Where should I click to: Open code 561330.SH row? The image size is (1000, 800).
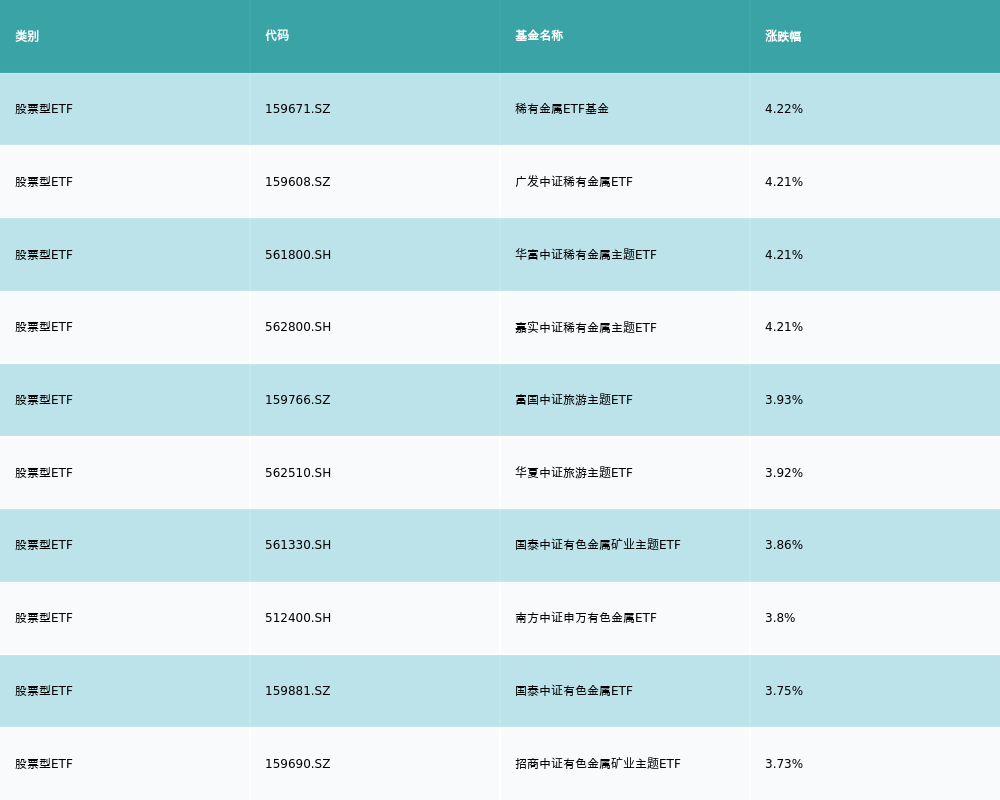coord(298,545)
